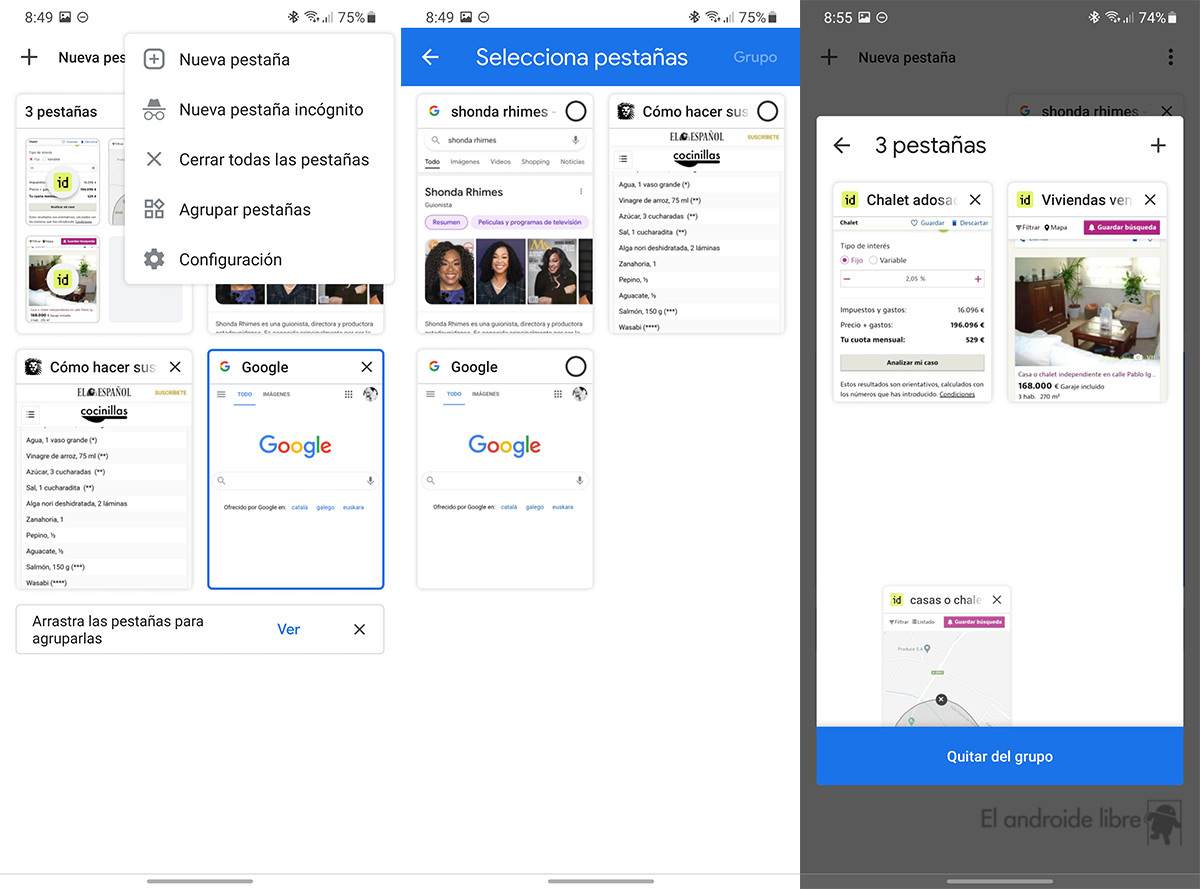Tap the Descartar link in the Chalet preview
The image size is (1200, 889).
[x=968, y=223]
